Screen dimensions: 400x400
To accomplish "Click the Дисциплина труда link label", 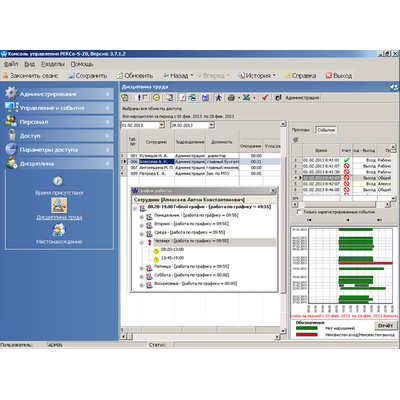I will (59, 217).
